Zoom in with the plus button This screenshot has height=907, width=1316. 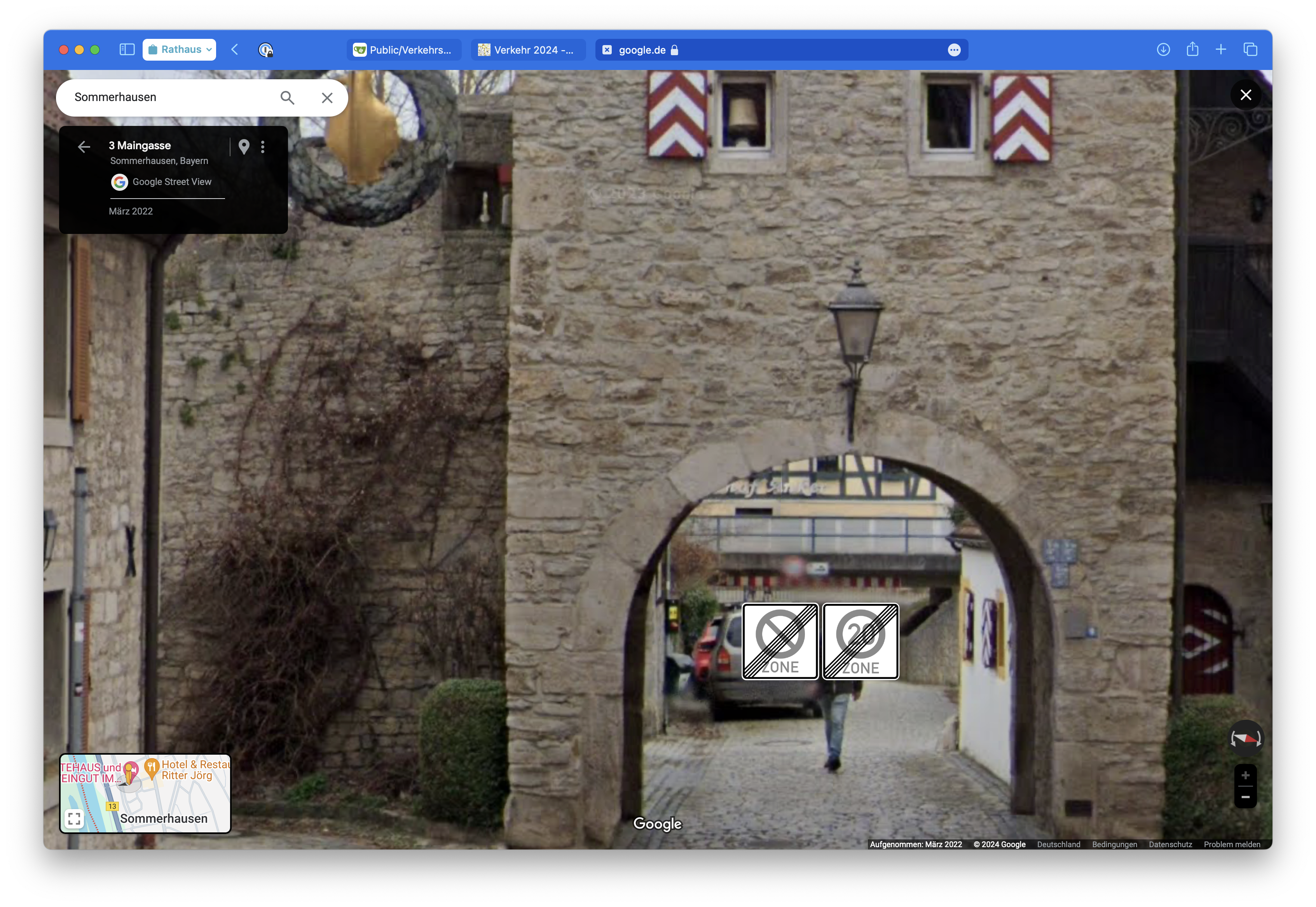coord(1245,775)
